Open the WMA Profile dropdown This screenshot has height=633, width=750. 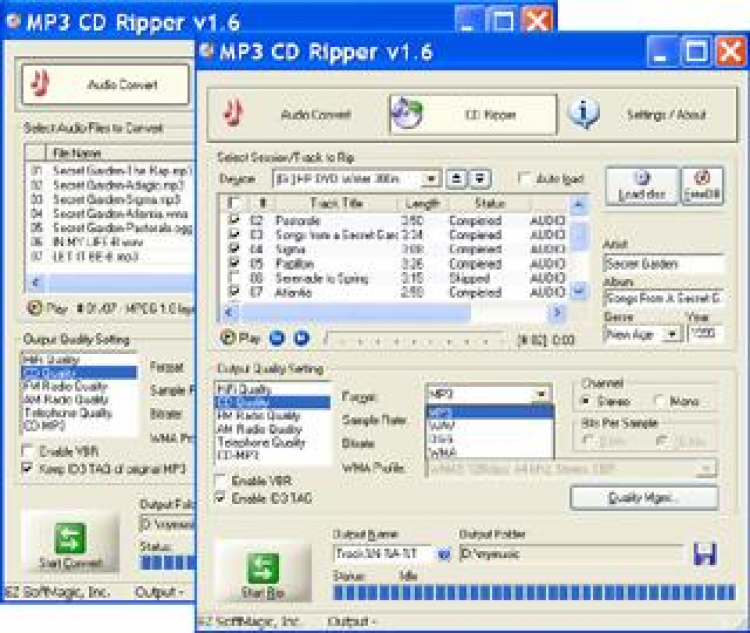(x=706, y=468)
